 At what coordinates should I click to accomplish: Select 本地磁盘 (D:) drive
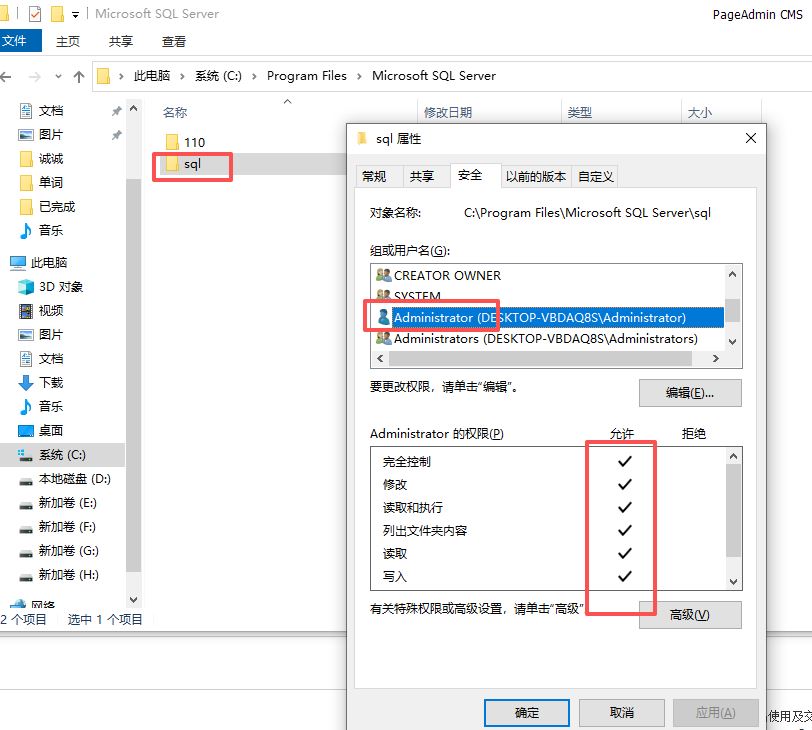[73, 479]
